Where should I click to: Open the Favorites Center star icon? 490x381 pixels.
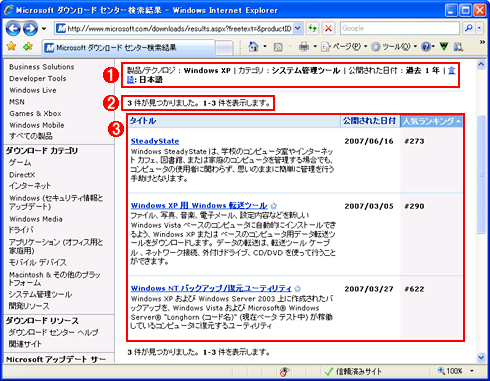(11, 46)
